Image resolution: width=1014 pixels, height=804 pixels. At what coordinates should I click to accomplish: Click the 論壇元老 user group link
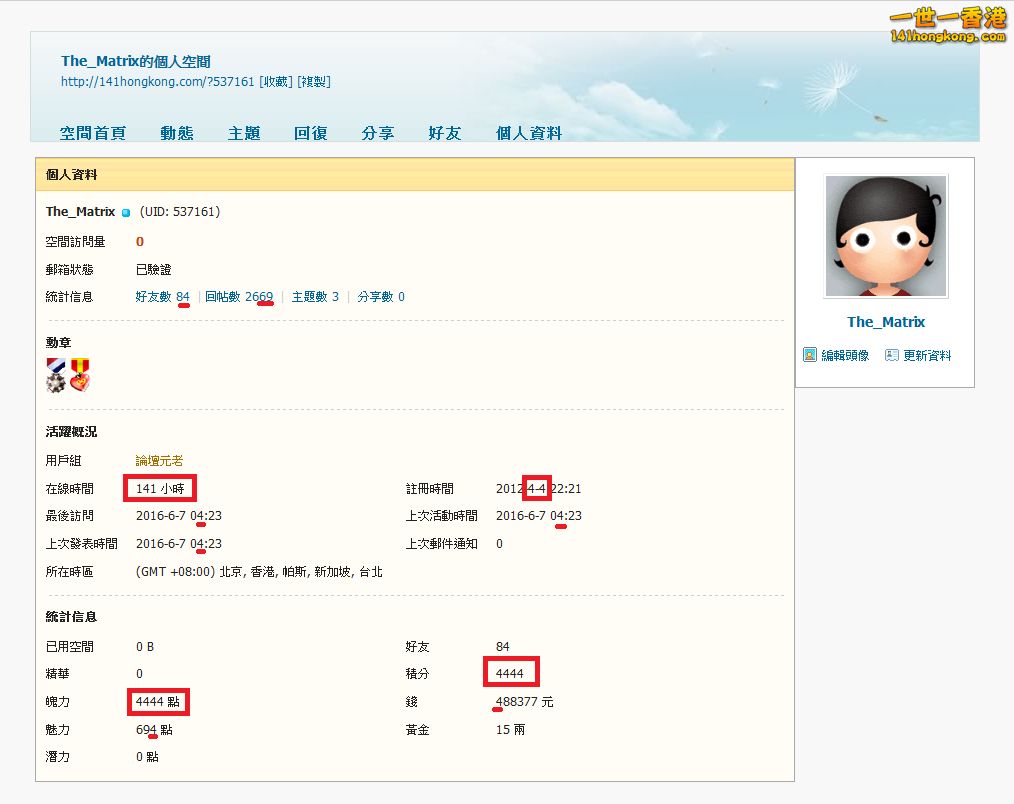coord(159,461)
